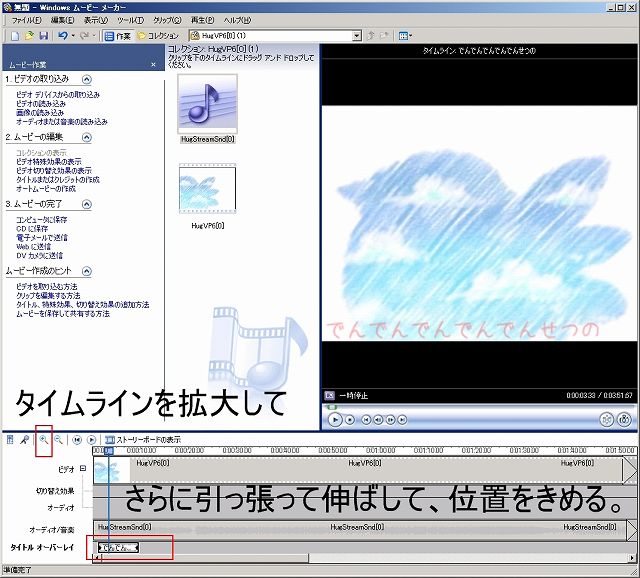Click ムービーを保存して共有する方法 hint link

coord(63,313)
